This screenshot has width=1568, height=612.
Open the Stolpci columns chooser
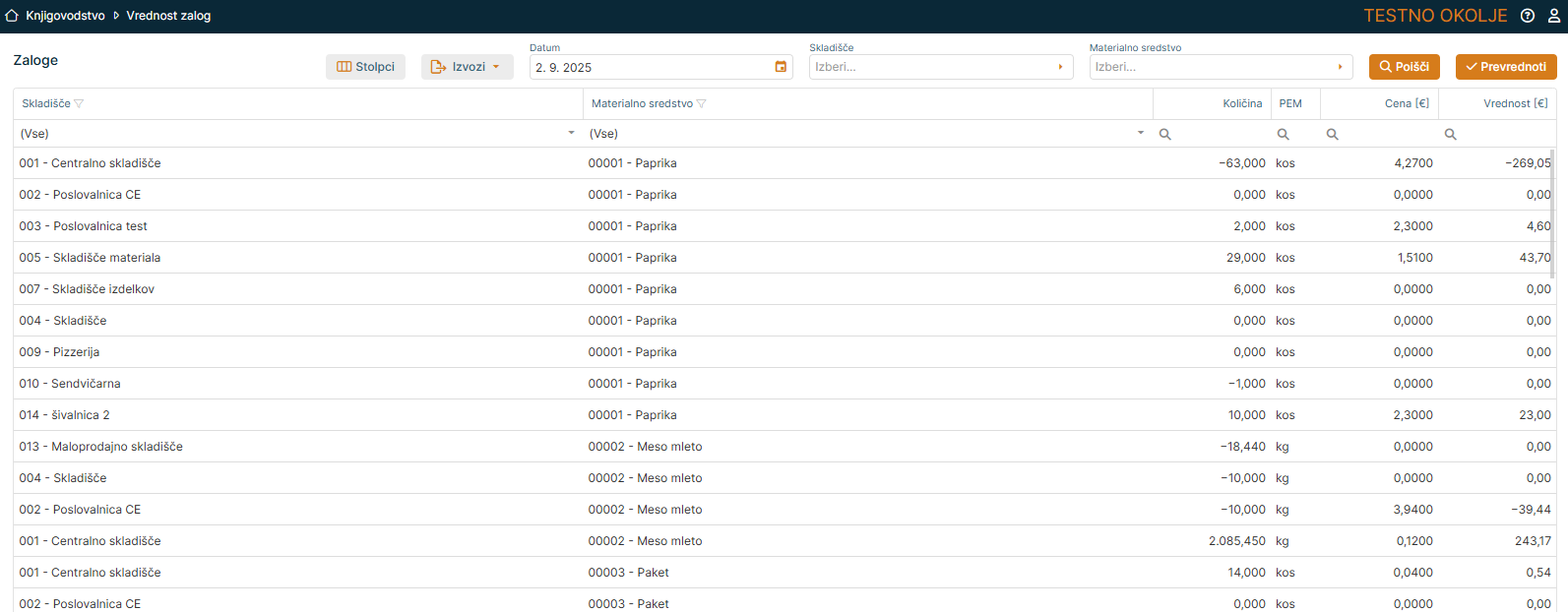pos(366,67)
